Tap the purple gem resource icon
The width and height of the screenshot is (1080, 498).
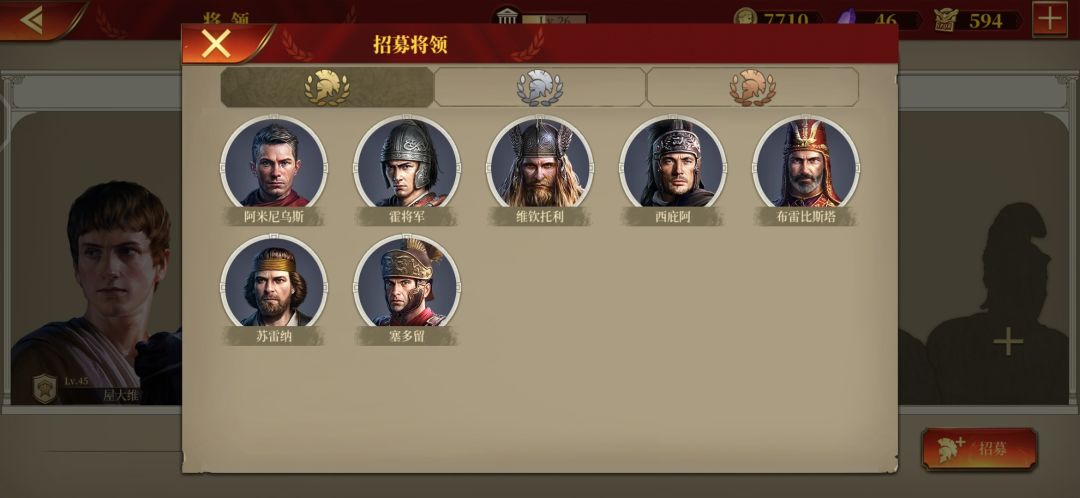(847, 18)
